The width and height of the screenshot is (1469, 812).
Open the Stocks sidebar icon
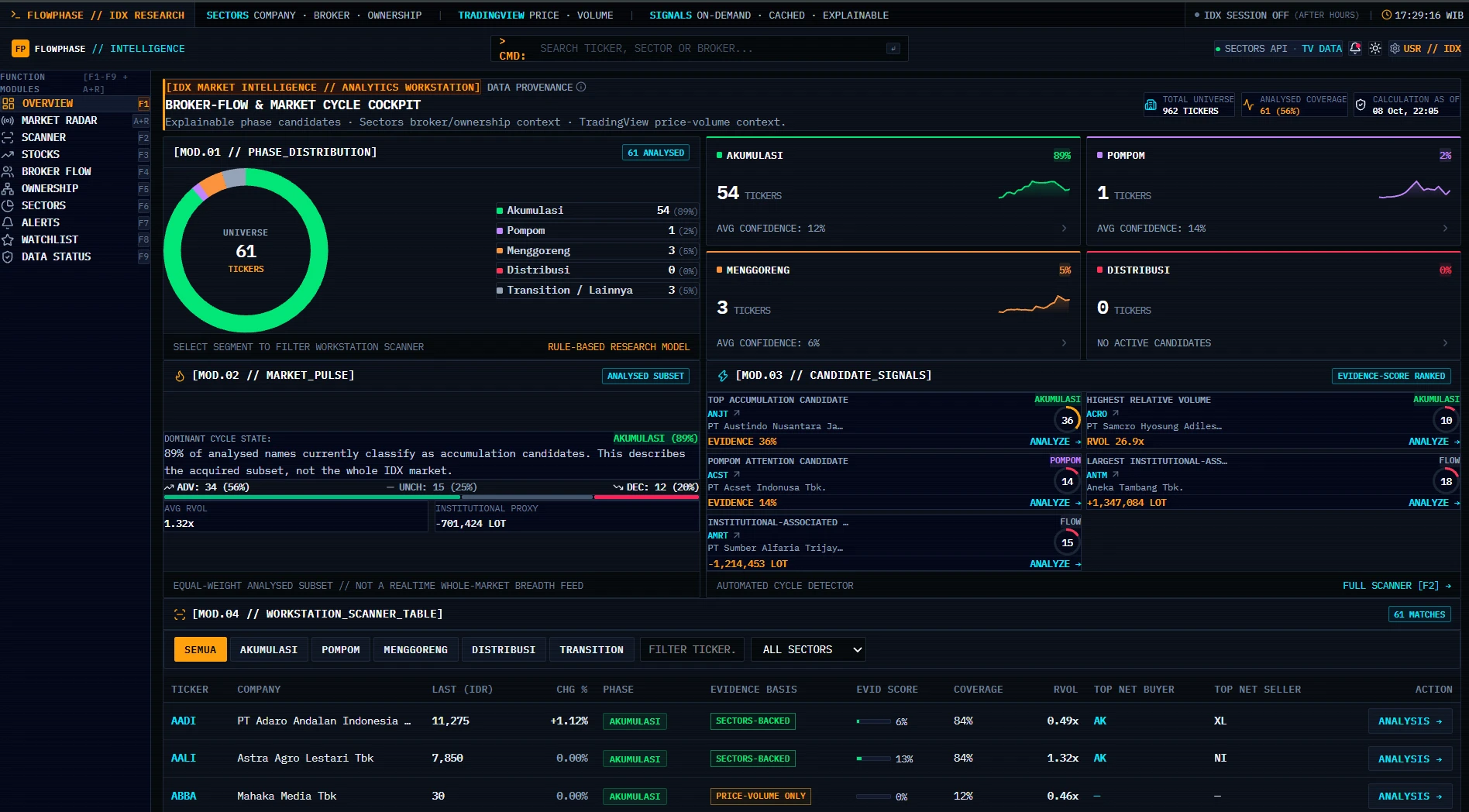[x=8, y=154]
